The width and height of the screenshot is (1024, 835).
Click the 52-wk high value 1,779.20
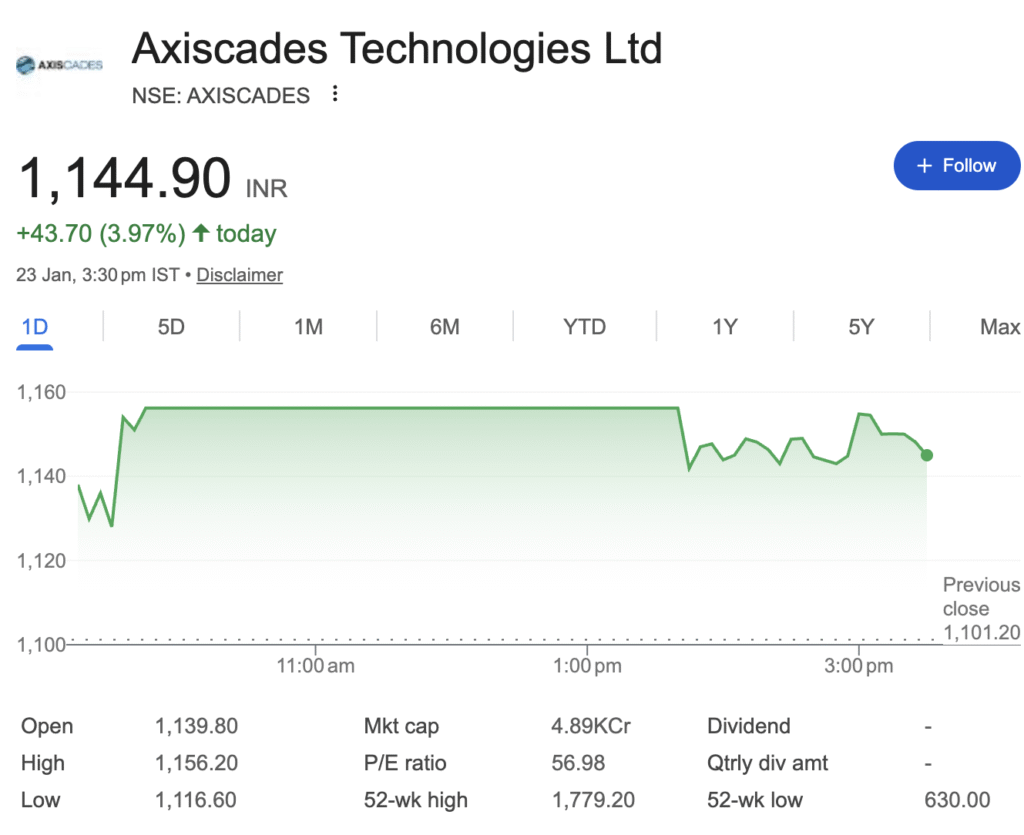pyautogui.click(x=591, y=800)
